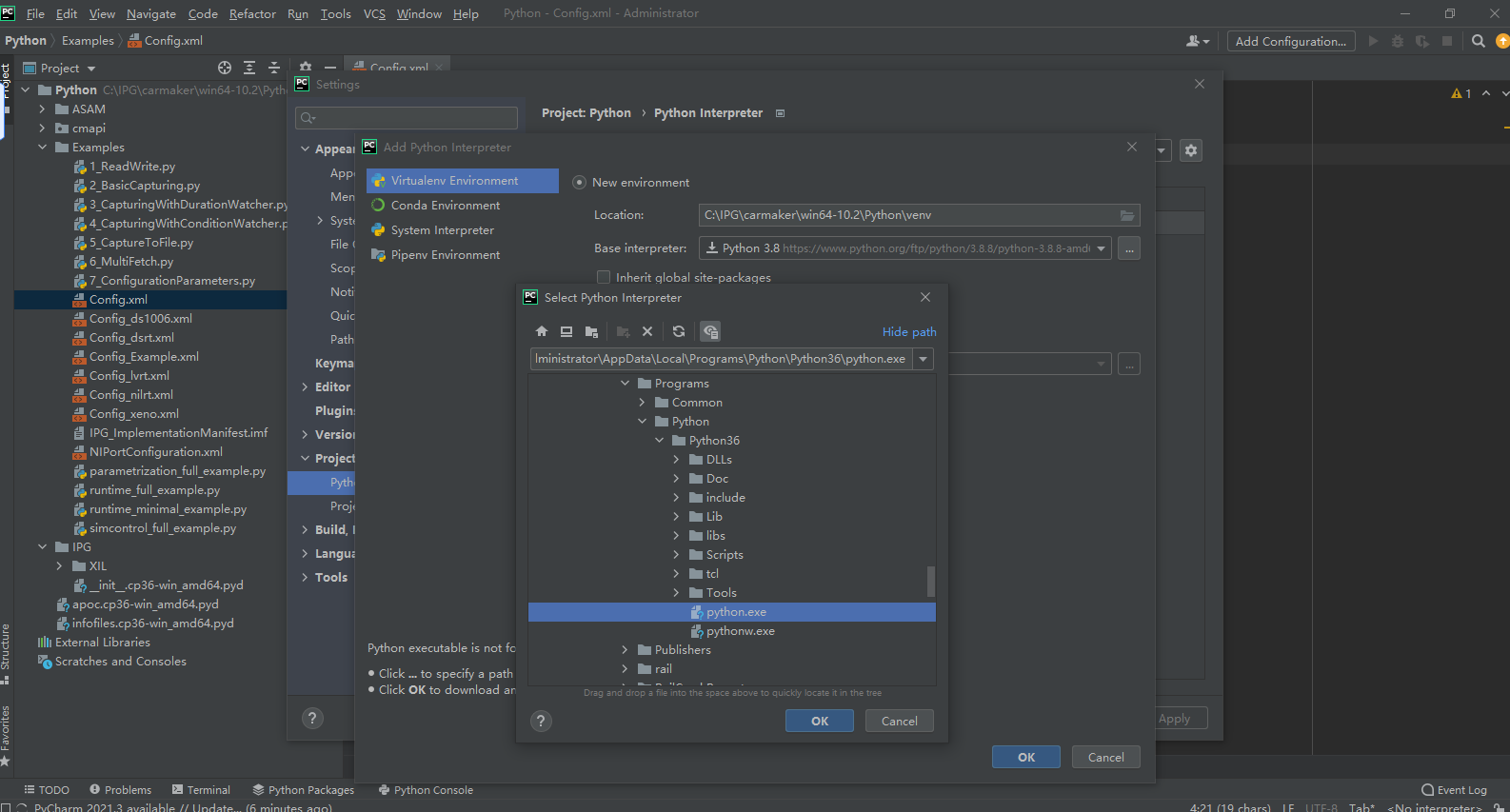Open the Refactor menu

pos(252,13)
